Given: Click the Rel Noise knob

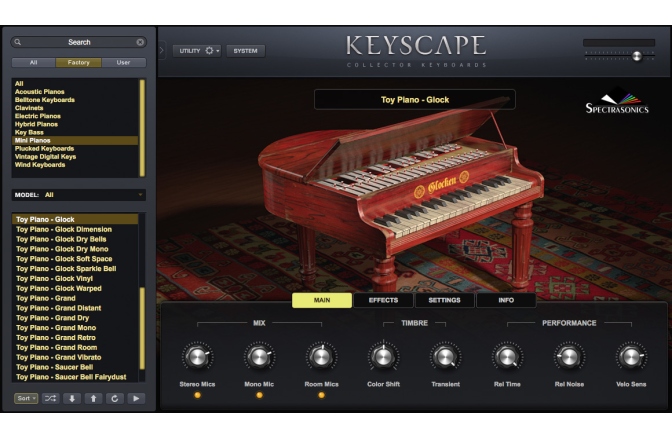Looking at the screenshot, I should (569, 356).
